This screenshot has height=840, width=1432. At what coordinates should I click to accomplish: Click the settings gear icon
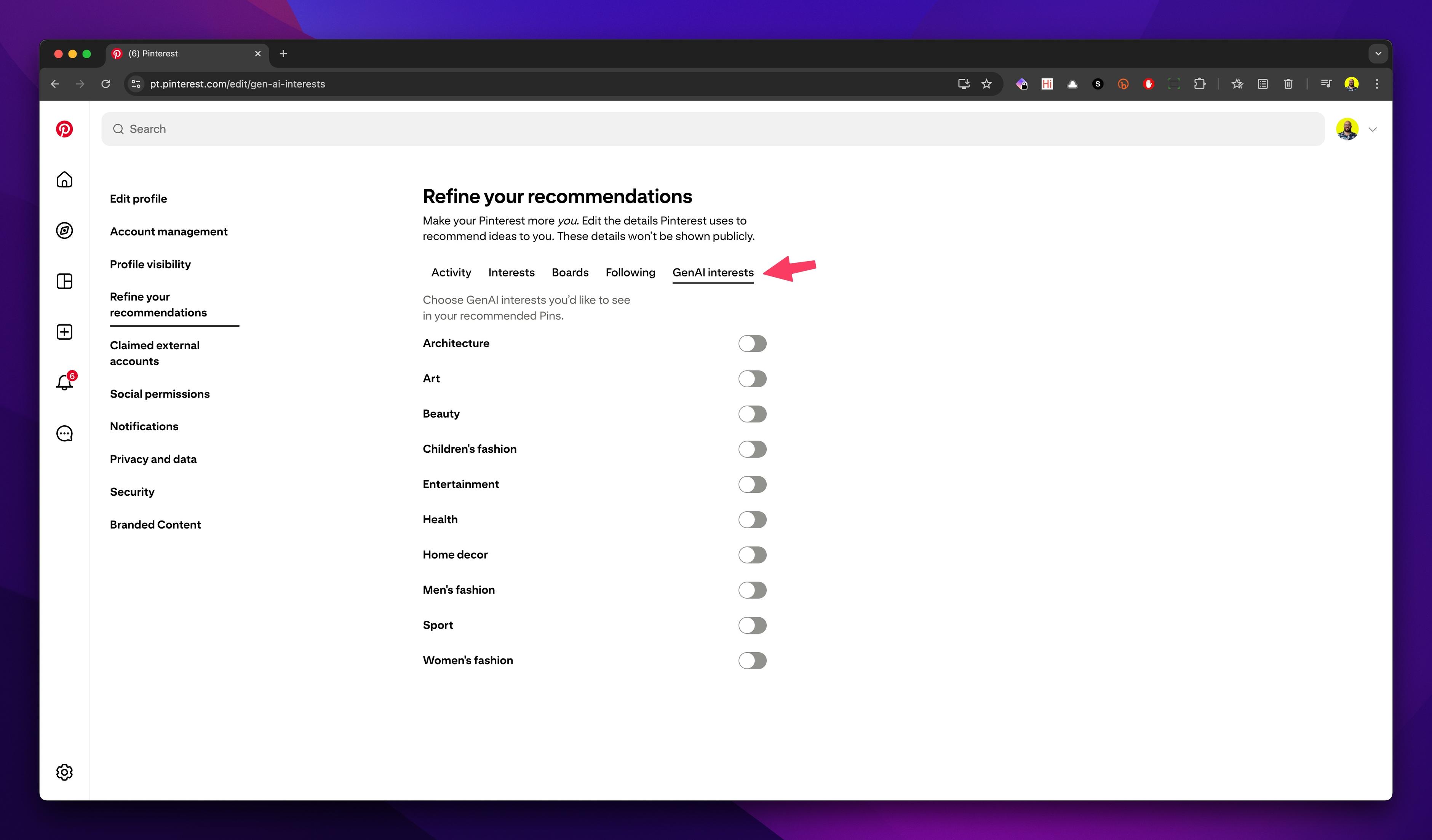click(x=64, y=772)
